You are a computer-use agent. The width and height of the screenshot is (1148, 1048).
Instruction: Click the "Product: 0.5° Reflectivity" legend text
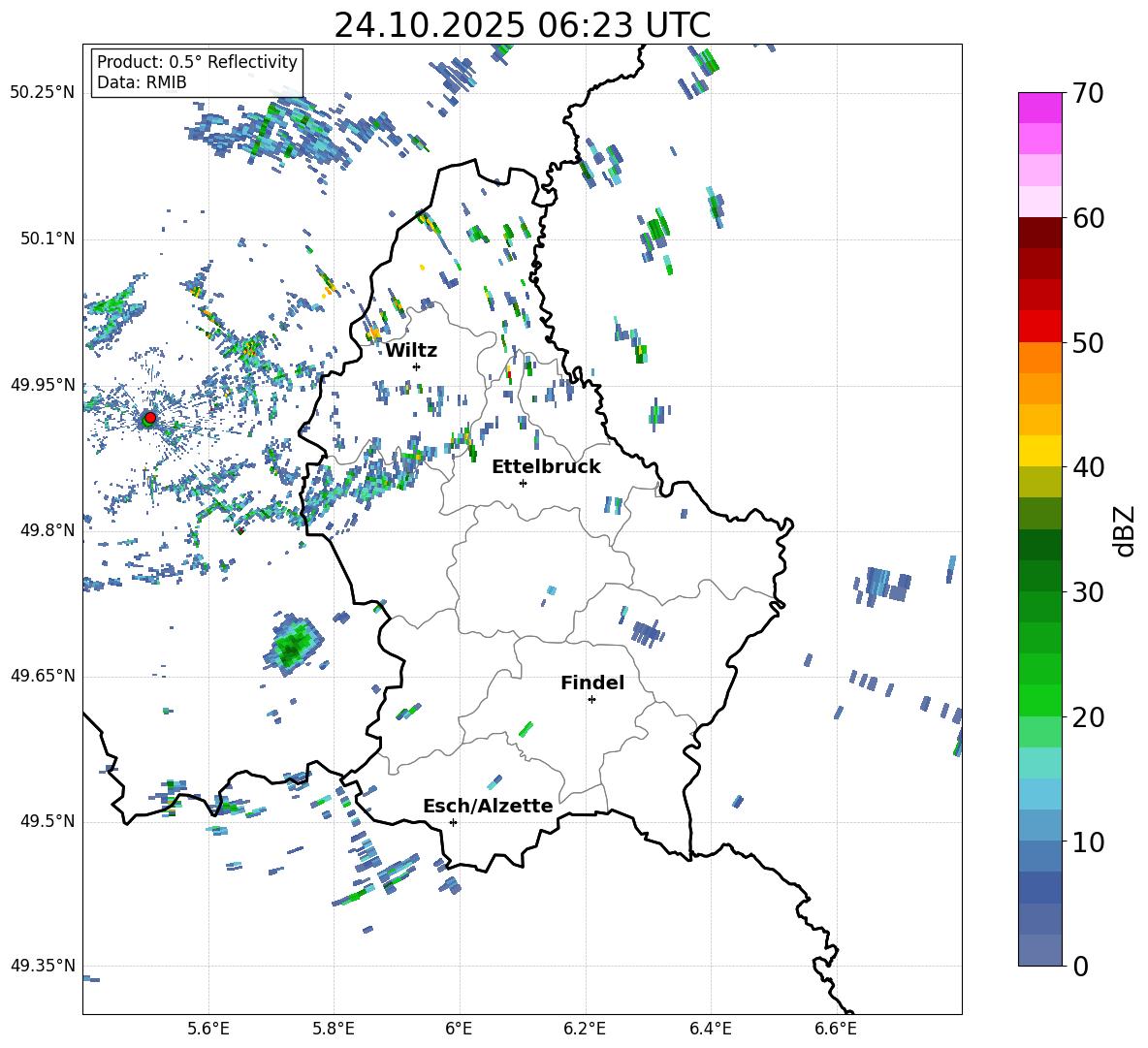coord(197,61)
